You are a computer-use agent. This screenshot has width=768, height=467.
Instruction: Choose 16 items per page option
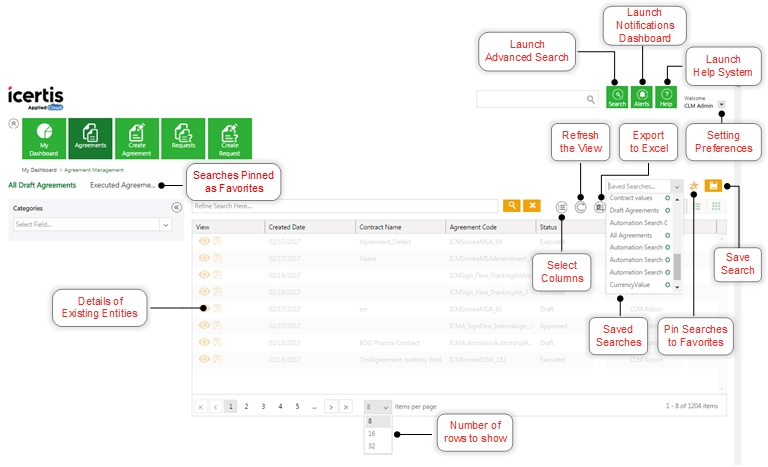click(x=371, y=434)
